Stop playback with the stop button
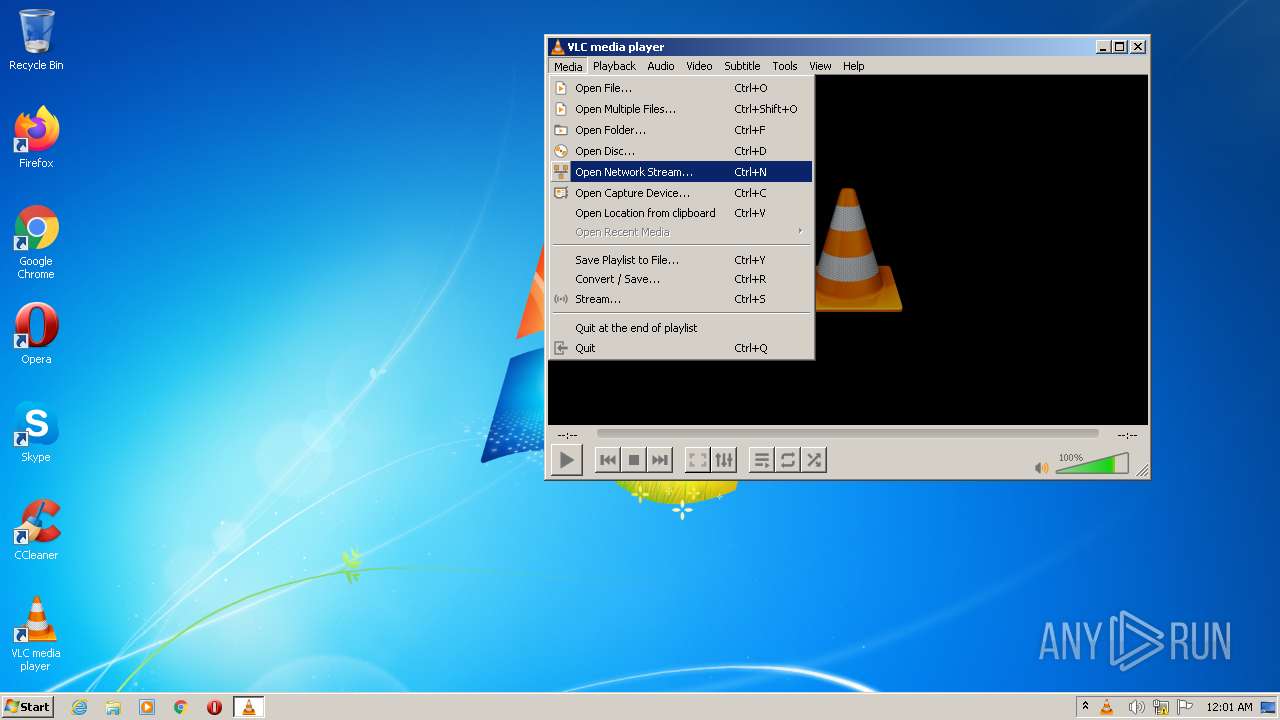 [x=633, y=460]
